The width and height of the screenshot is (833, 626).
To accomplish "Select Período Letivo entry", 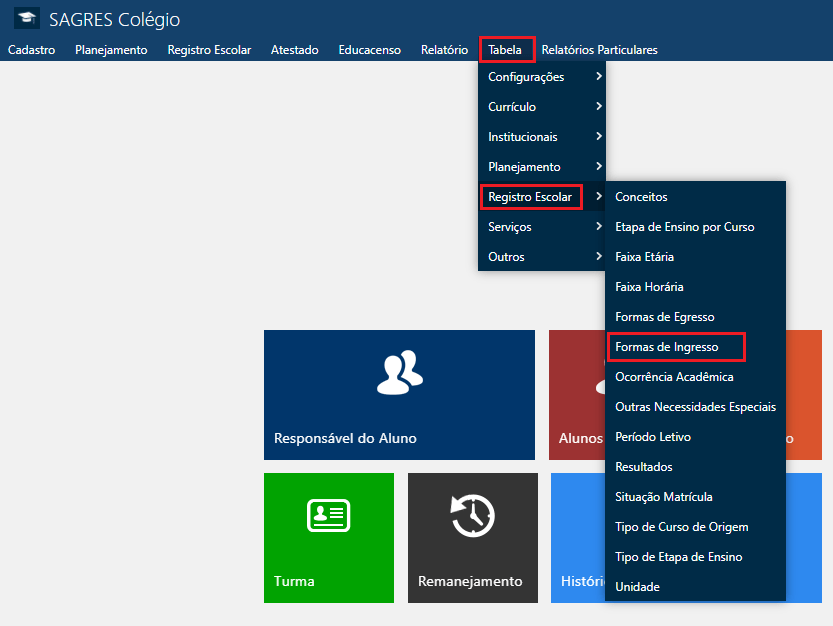I will tap(653, 437).
